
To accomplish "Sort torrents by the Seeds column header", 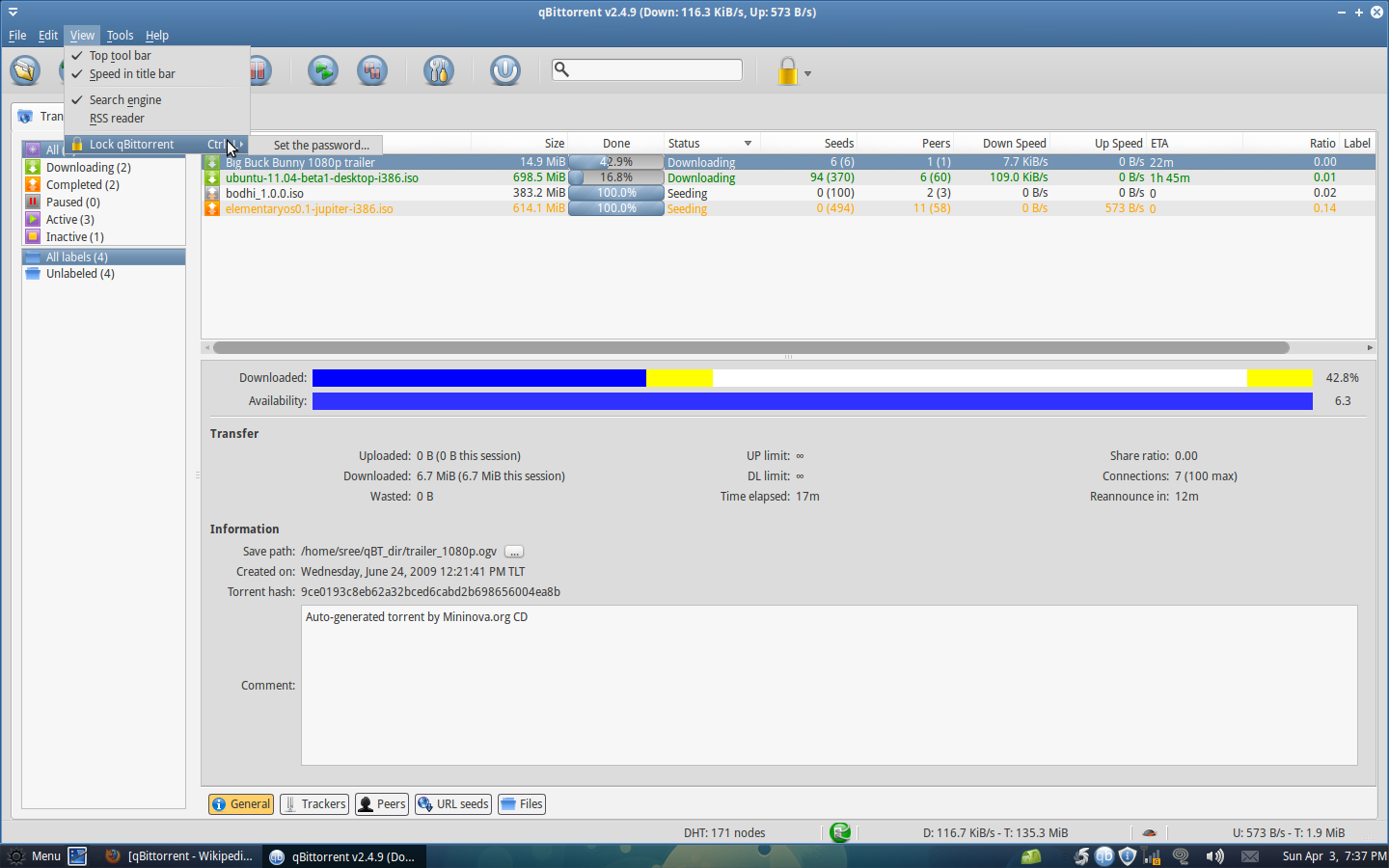I will (x=808, y=144).
